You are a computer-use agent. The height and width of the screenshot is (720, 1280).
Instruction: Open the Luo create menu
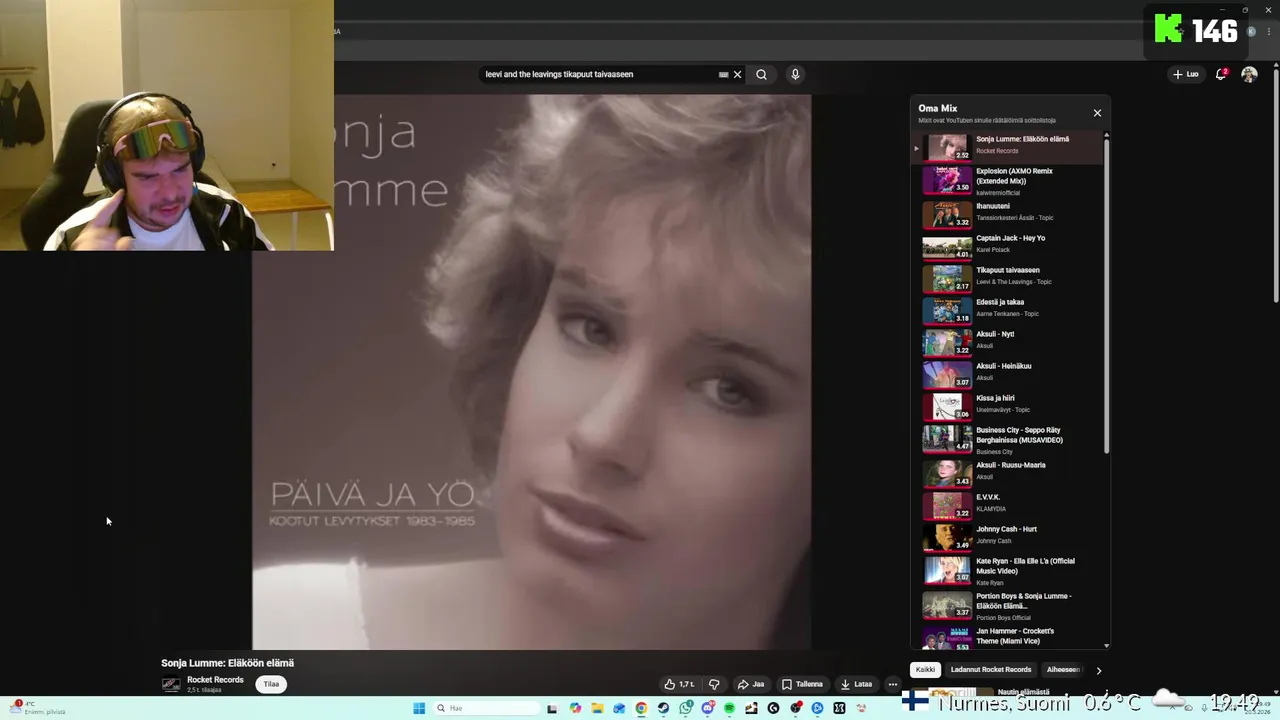[1186, 74]
